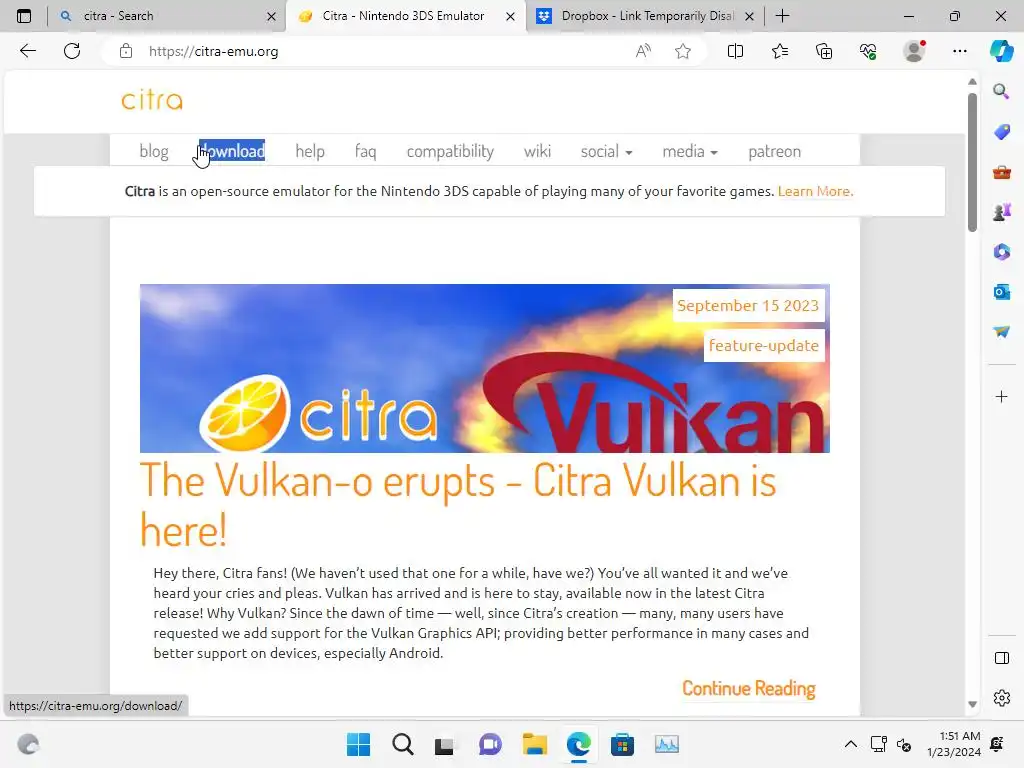The image size is (1024, 768).
Task: Refresh the Citra page
Action: (x=72, y=51)
